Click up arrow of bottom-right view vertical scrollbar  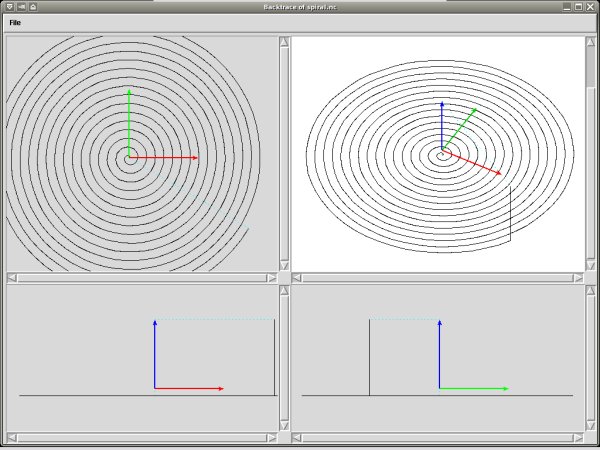pyautogui.click(x=590, y=291)
